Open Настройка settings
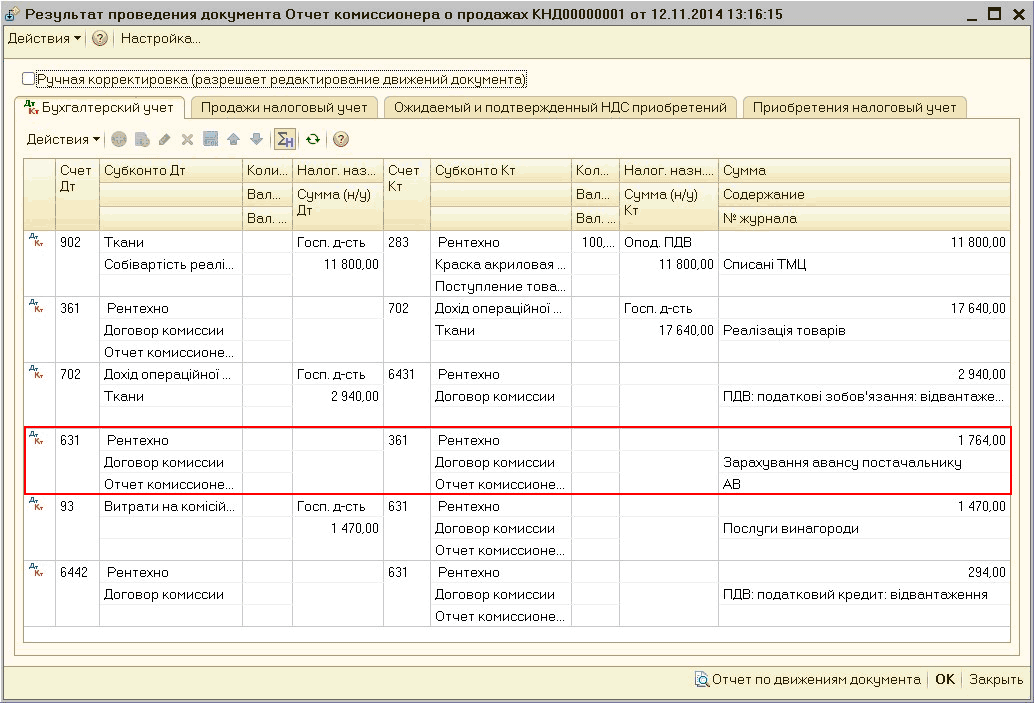This screenshot has height=703, width=1034. [x=160, y=38]
